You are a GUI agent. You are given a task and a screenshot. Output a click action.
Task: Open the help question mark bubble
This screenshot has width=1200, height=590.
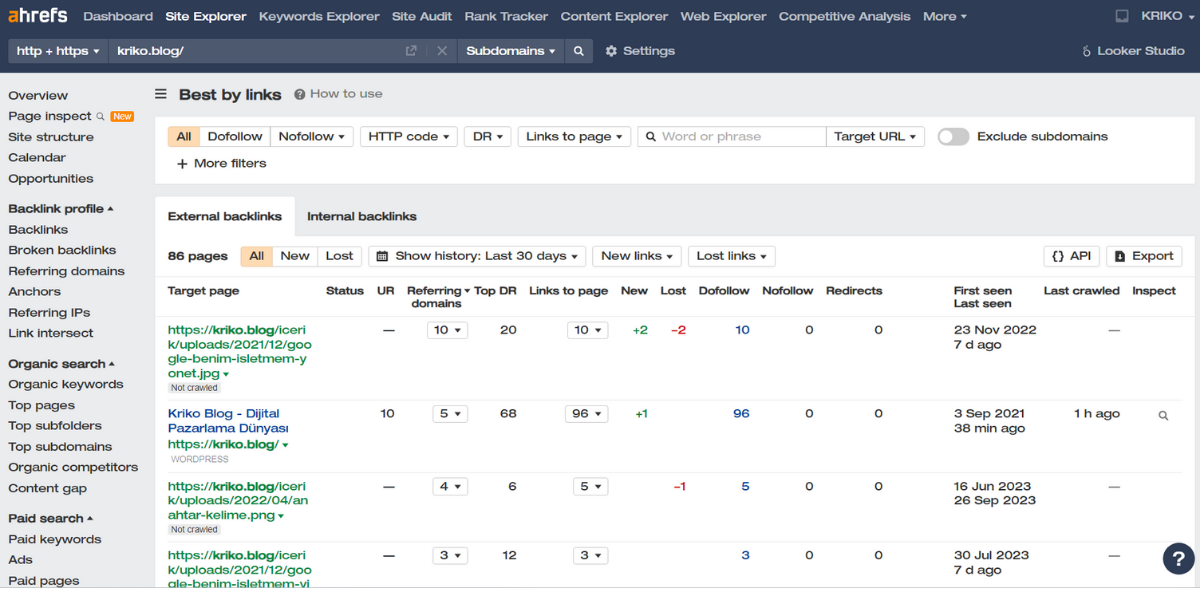(1179, 558)
